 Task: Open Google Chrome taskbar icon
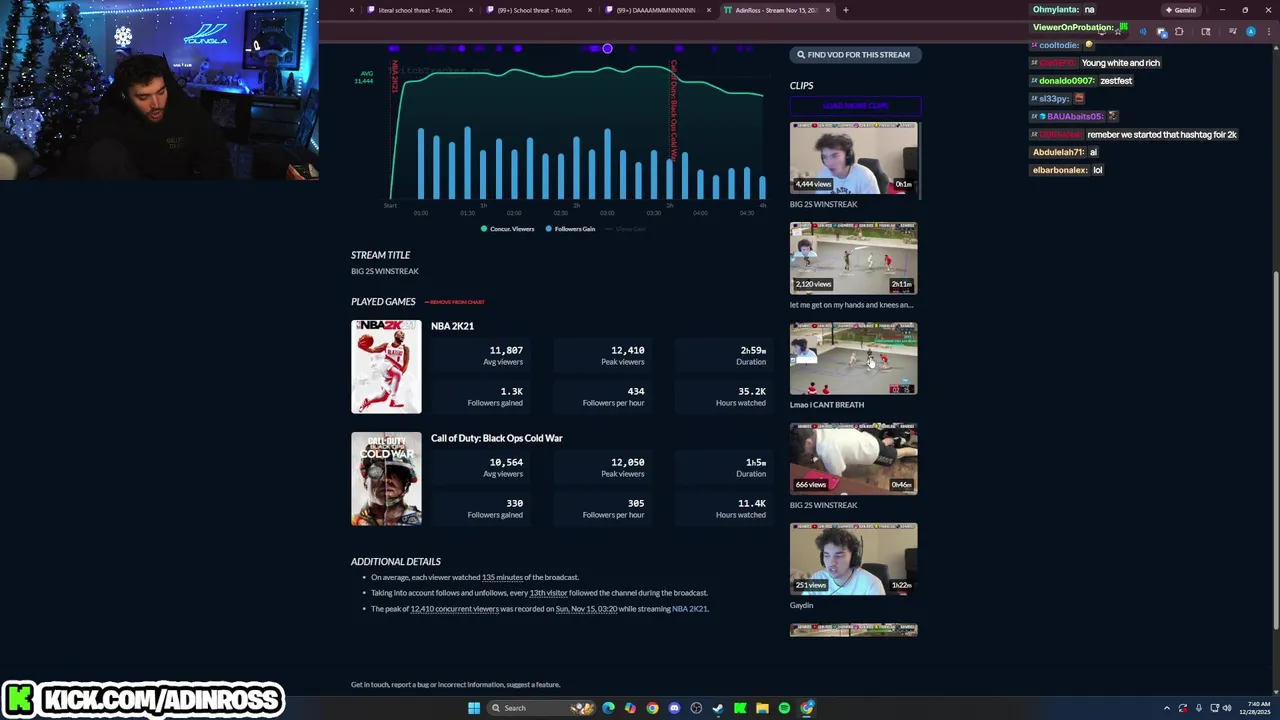[652, 708]
